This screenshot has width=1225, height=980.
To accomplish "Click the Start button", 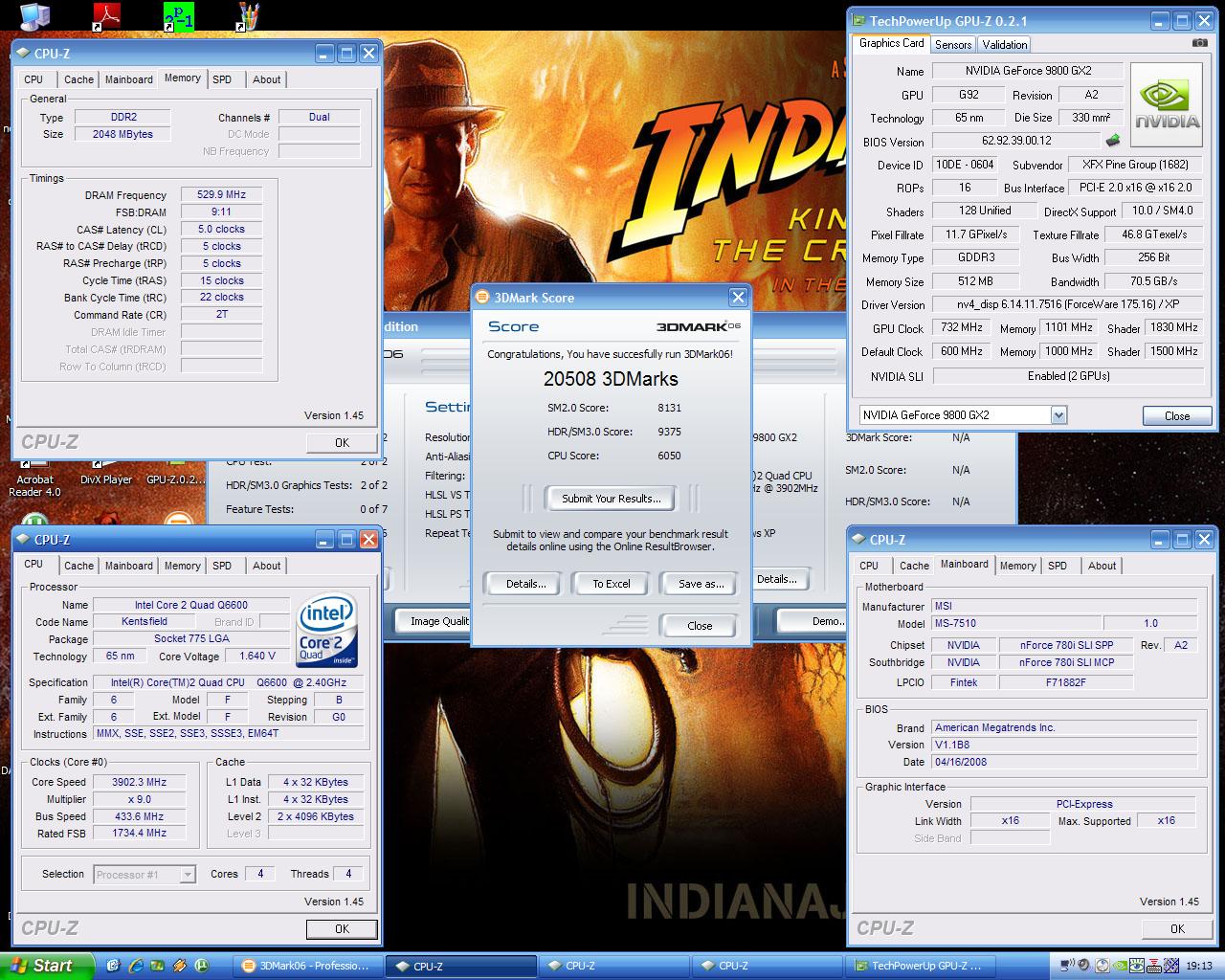I will click(x=47, y=966).
